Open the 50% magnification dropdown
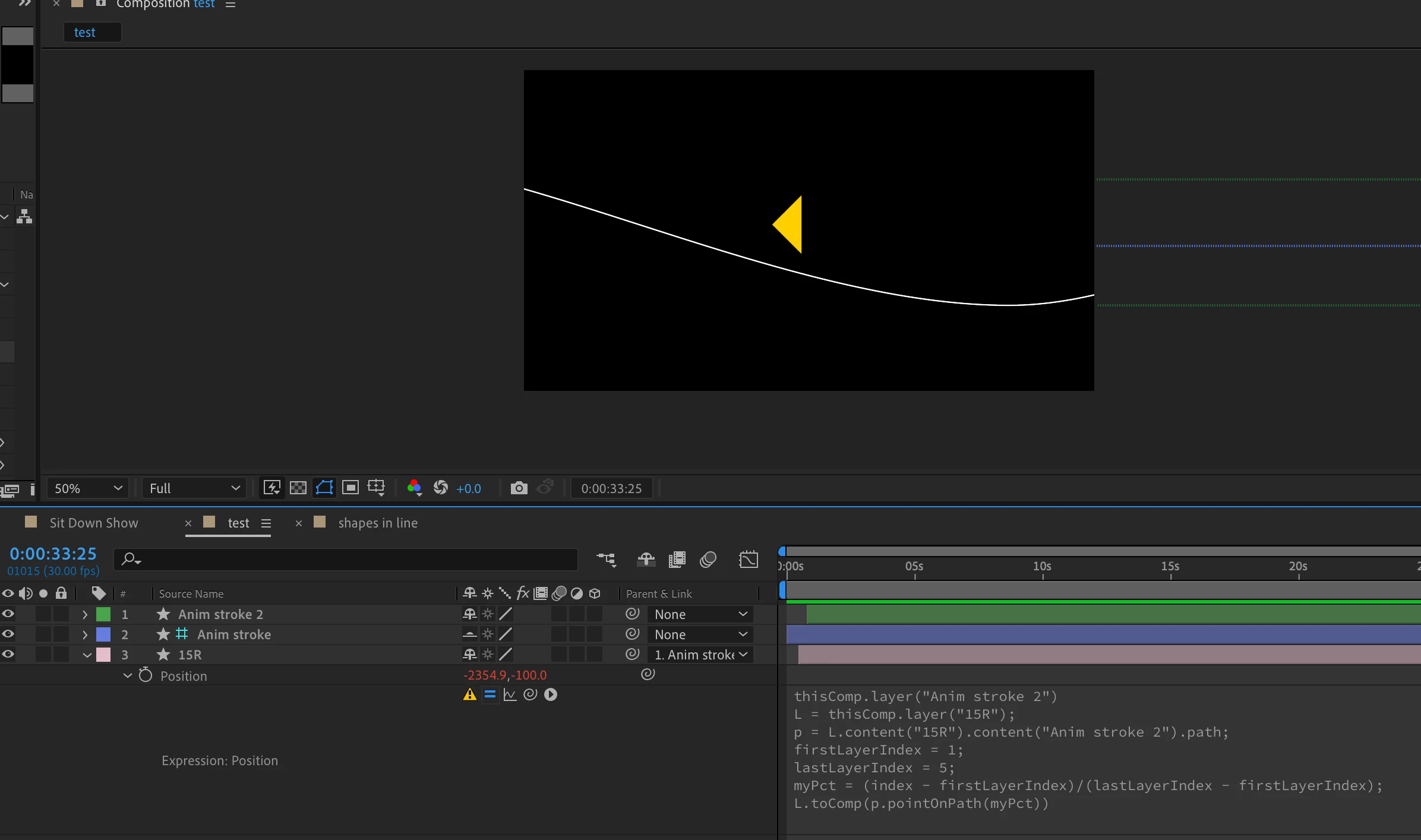 88,488
